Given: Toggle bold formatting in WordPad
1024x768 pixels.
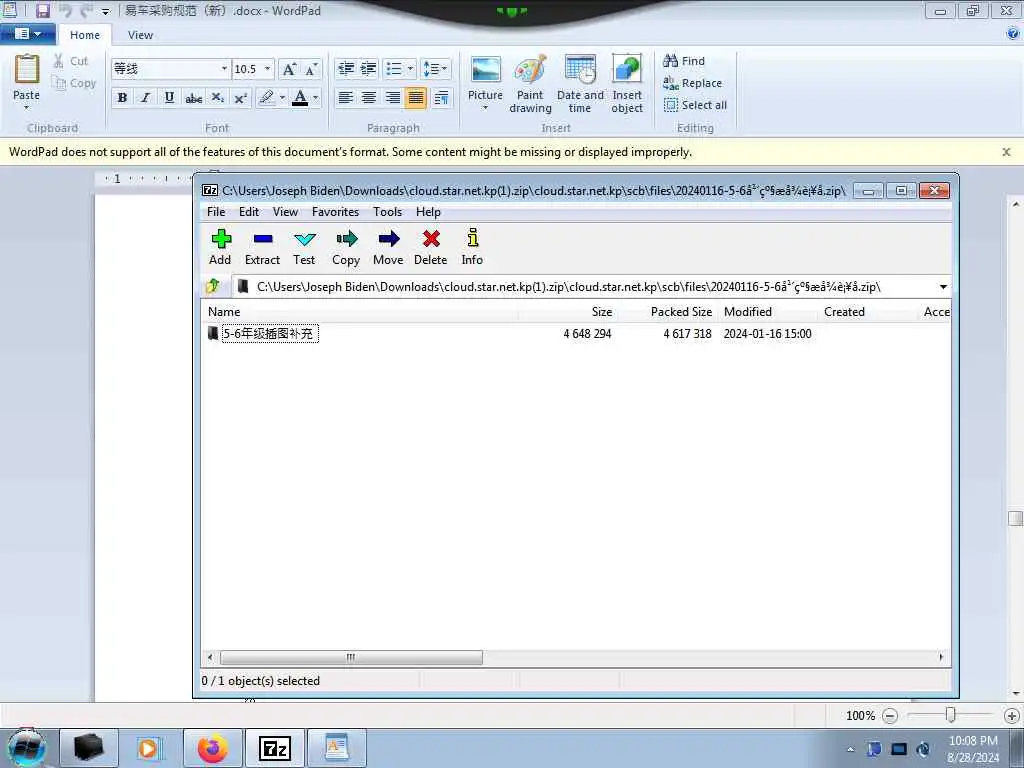Looking at the screenshot, I should 122,98.
